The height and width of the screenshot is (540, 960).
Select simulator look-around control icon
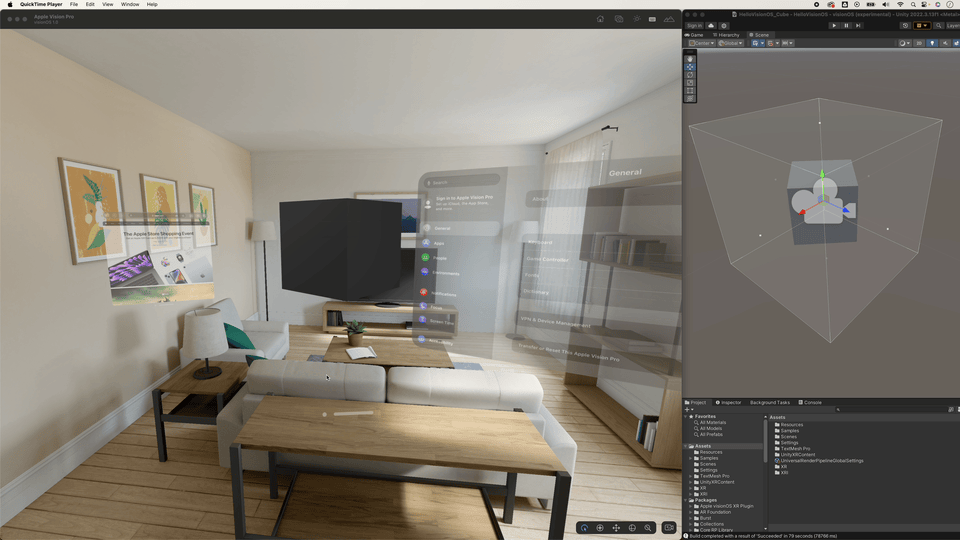600,528
